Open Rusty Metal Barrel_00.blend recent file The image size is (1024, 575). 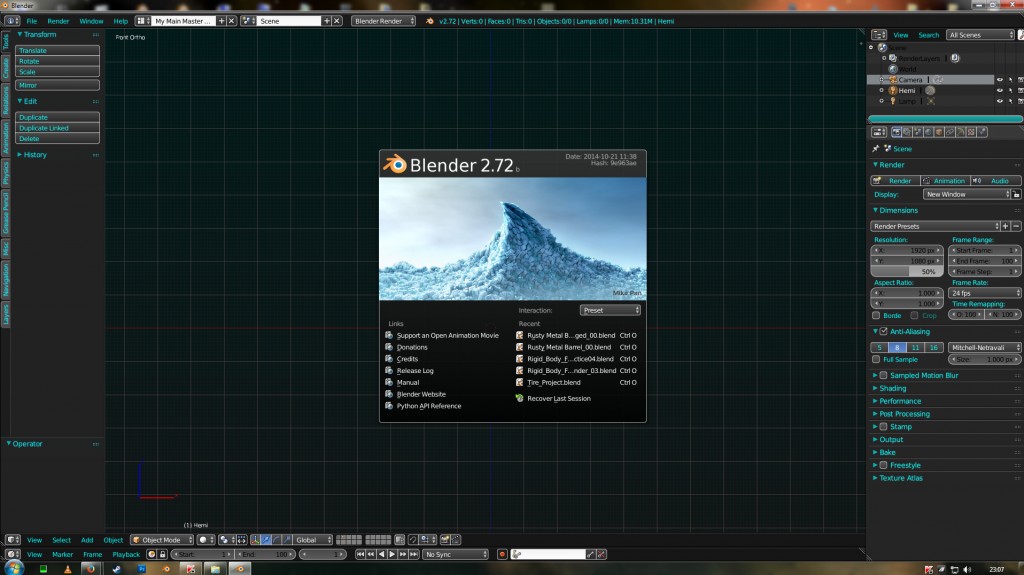coord(569,347)
